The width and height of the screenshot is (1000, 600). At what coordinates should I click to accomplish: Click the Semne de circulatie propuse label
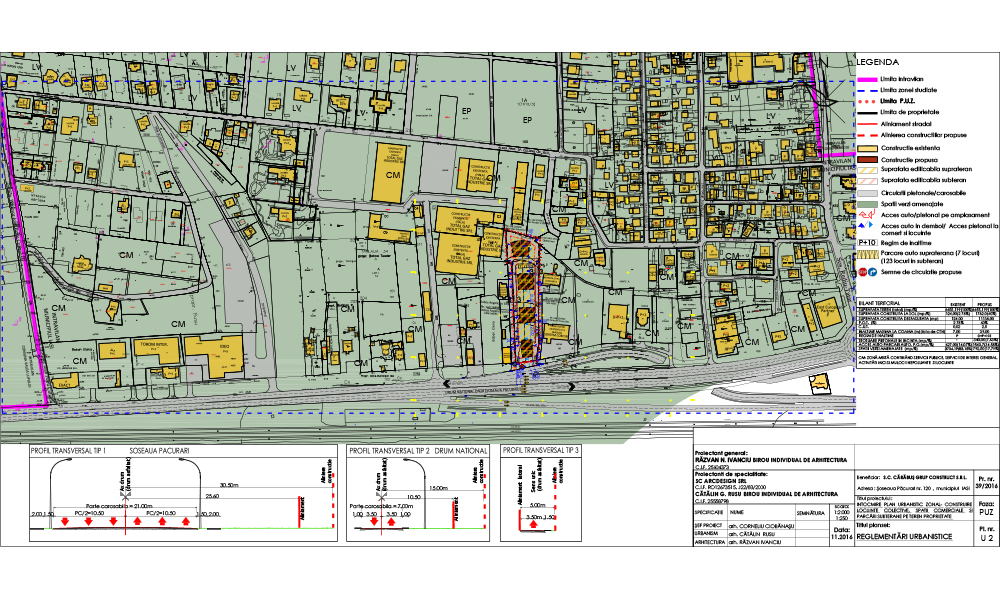[x=921, y=272]
